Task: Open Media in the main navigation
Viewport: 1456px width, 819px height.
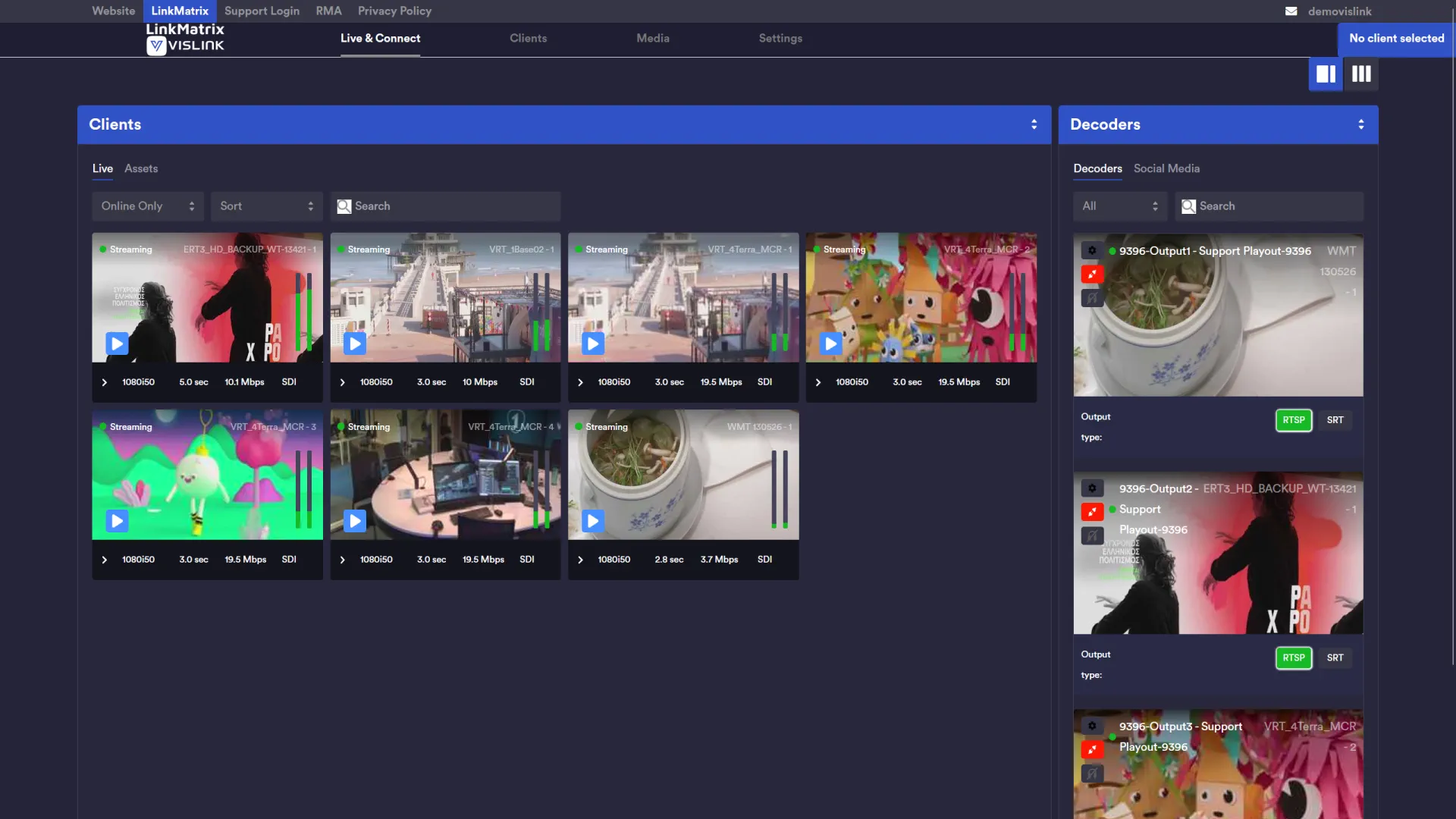Action: coord(652,38)
